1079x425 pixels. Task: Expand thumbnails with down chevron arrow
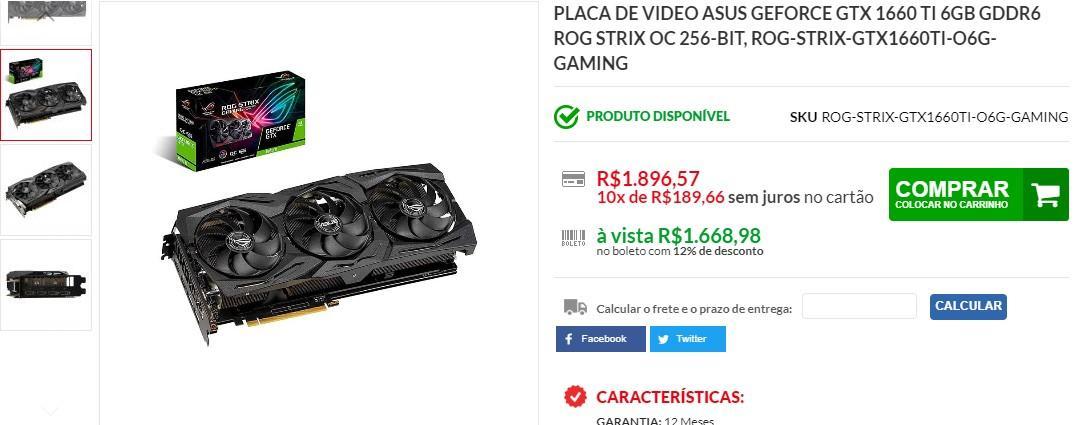point(50,411)
